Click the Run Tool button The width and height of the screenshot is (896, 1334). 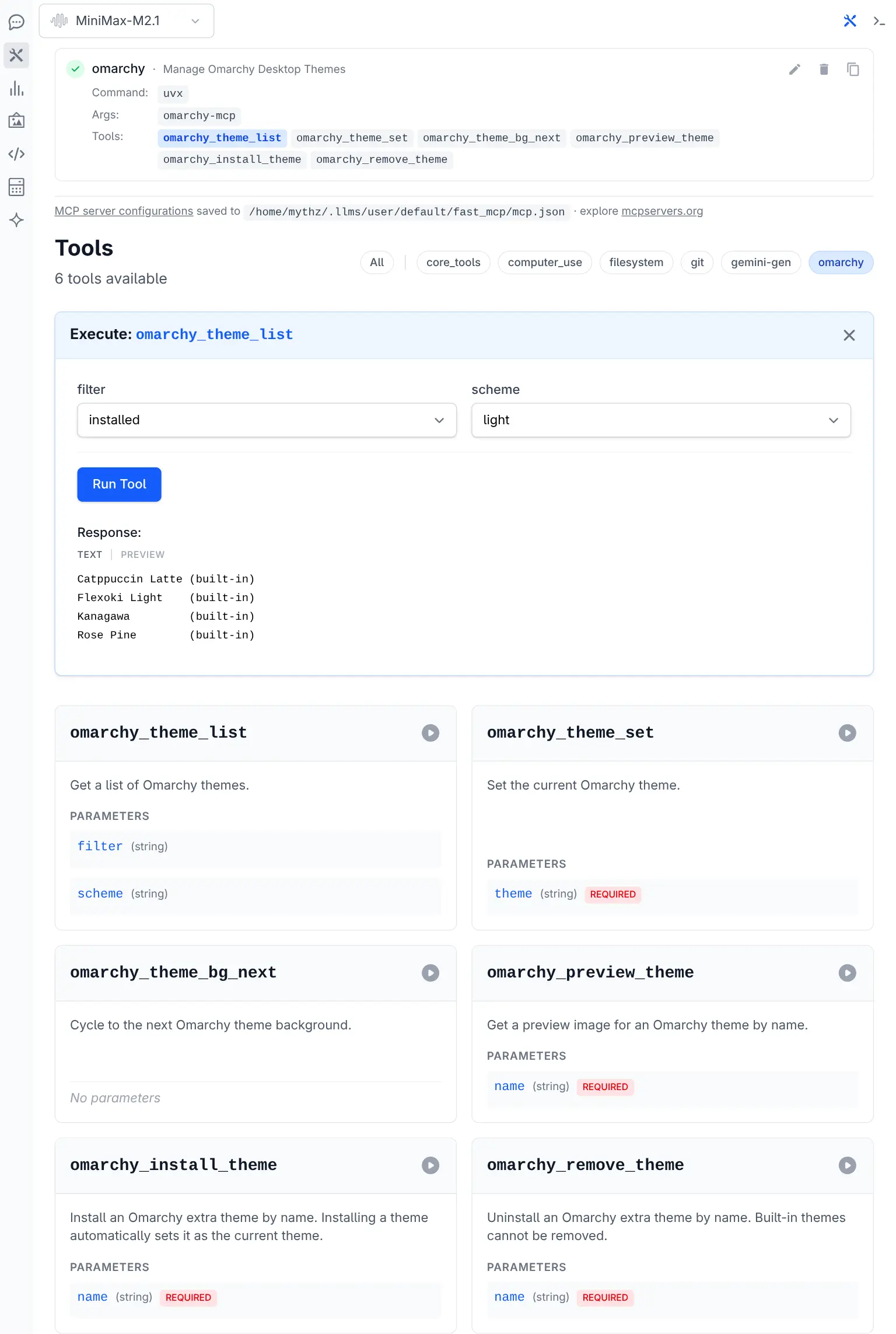[x=119, y=484]
